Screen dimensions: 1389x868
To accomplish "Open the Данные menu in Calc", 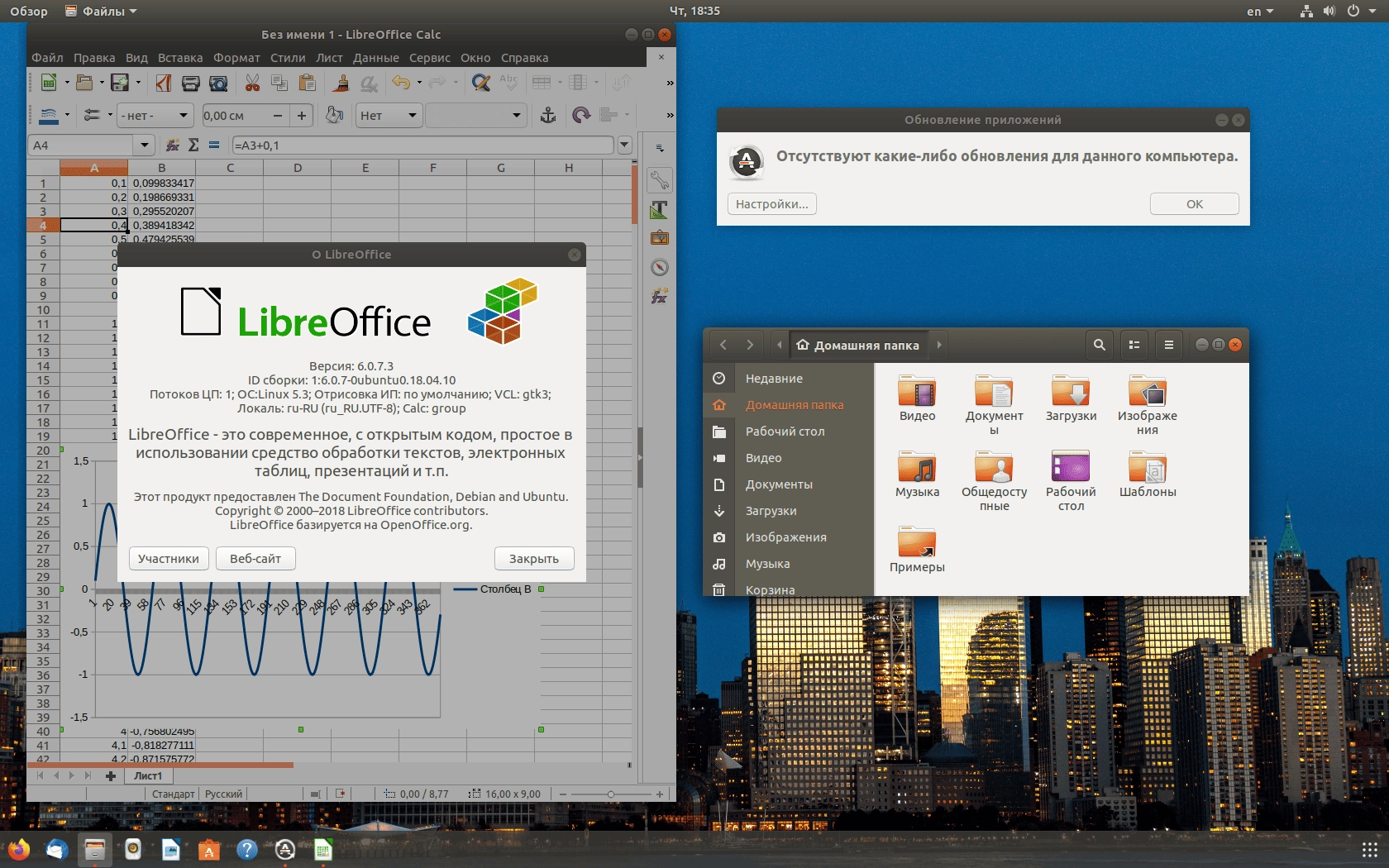I will [x=375, y=58].
